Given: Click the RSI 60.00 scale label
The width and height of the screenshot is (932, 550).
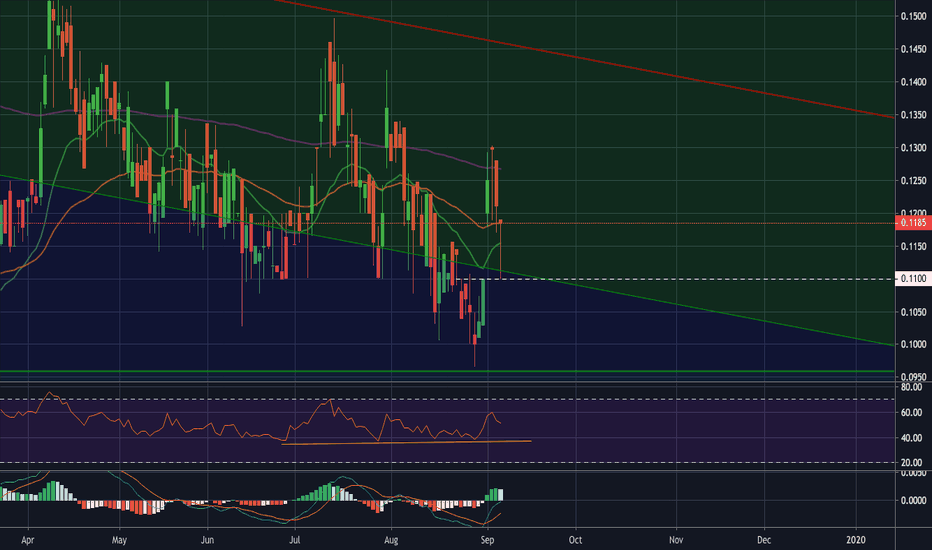Looking at the screenshot, I should [x=912, y=412].
